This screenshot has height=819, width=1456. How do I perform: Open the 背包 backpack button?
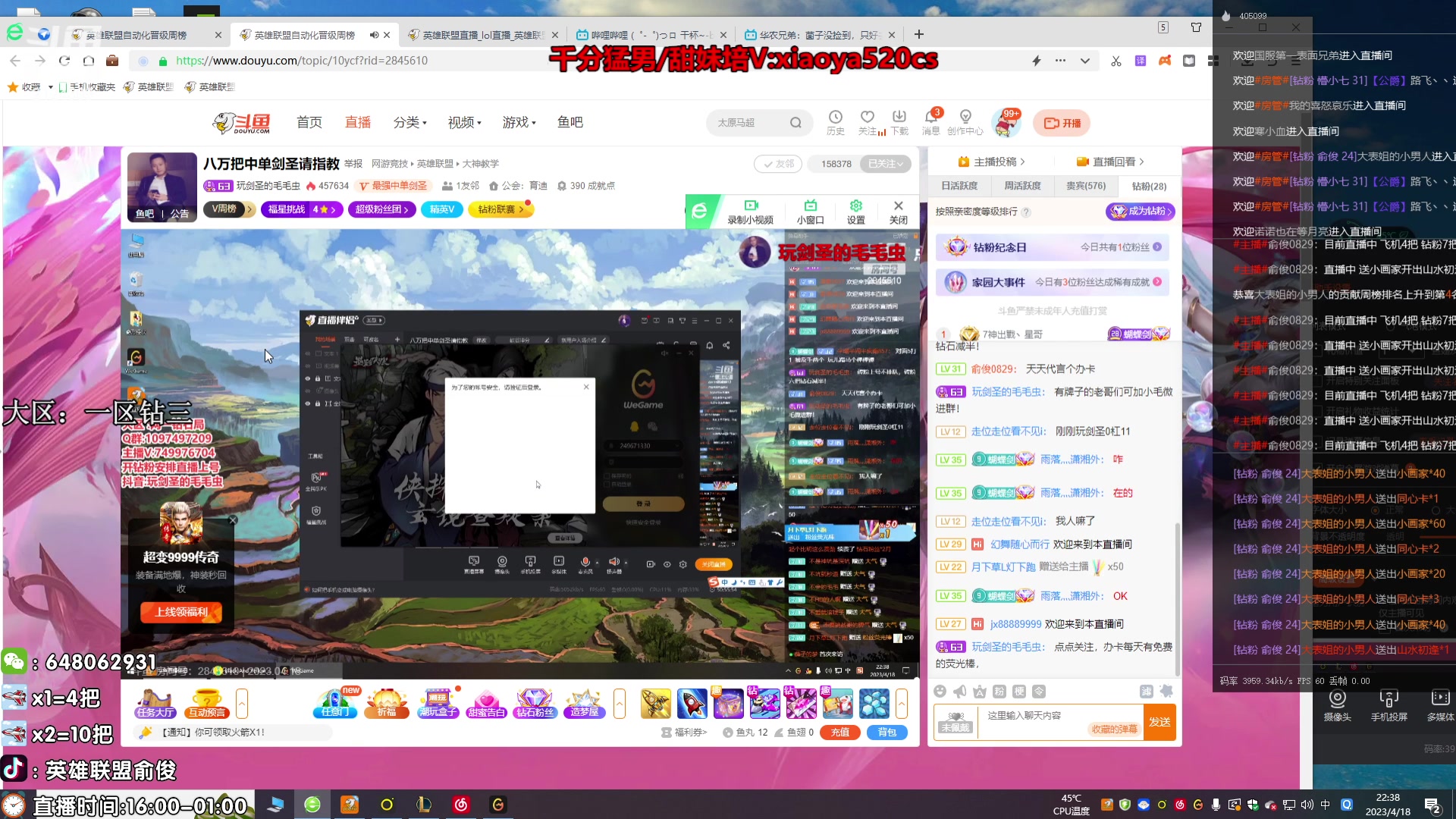coord(887,733)
